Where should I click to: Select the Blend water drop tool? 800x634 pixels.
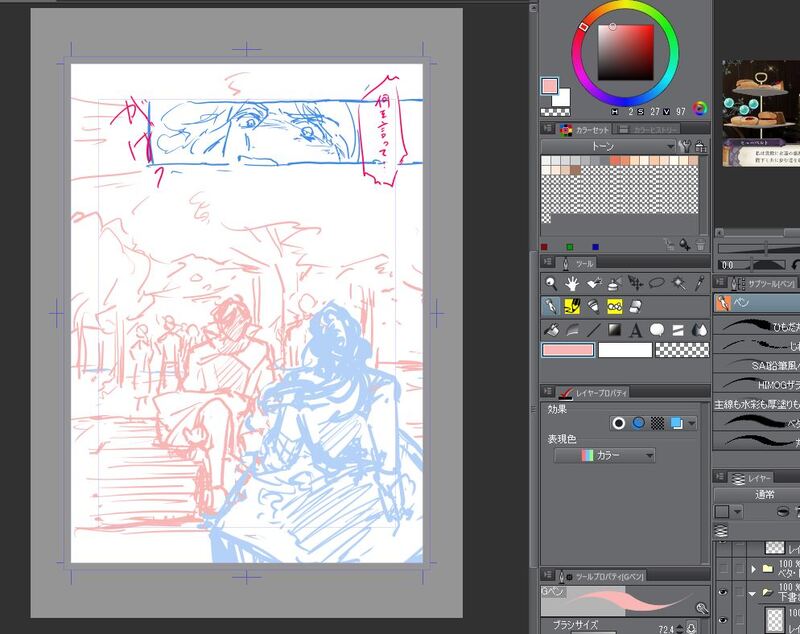pos(700,330)
